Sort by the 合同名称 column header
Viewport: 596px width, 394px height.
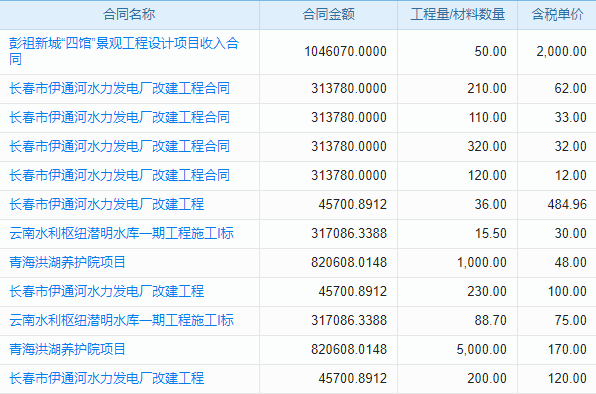pos(129,14)
